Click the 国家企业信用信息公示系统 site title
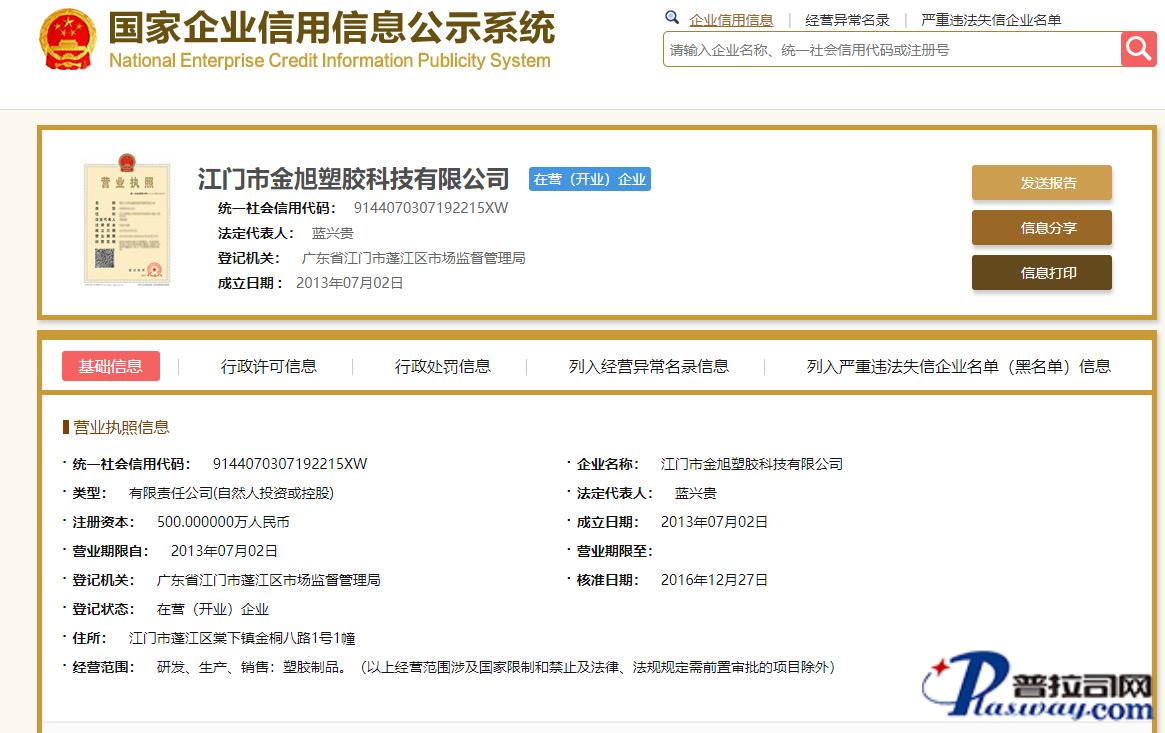The image size is (1165, 733). (x=331, y=29)
